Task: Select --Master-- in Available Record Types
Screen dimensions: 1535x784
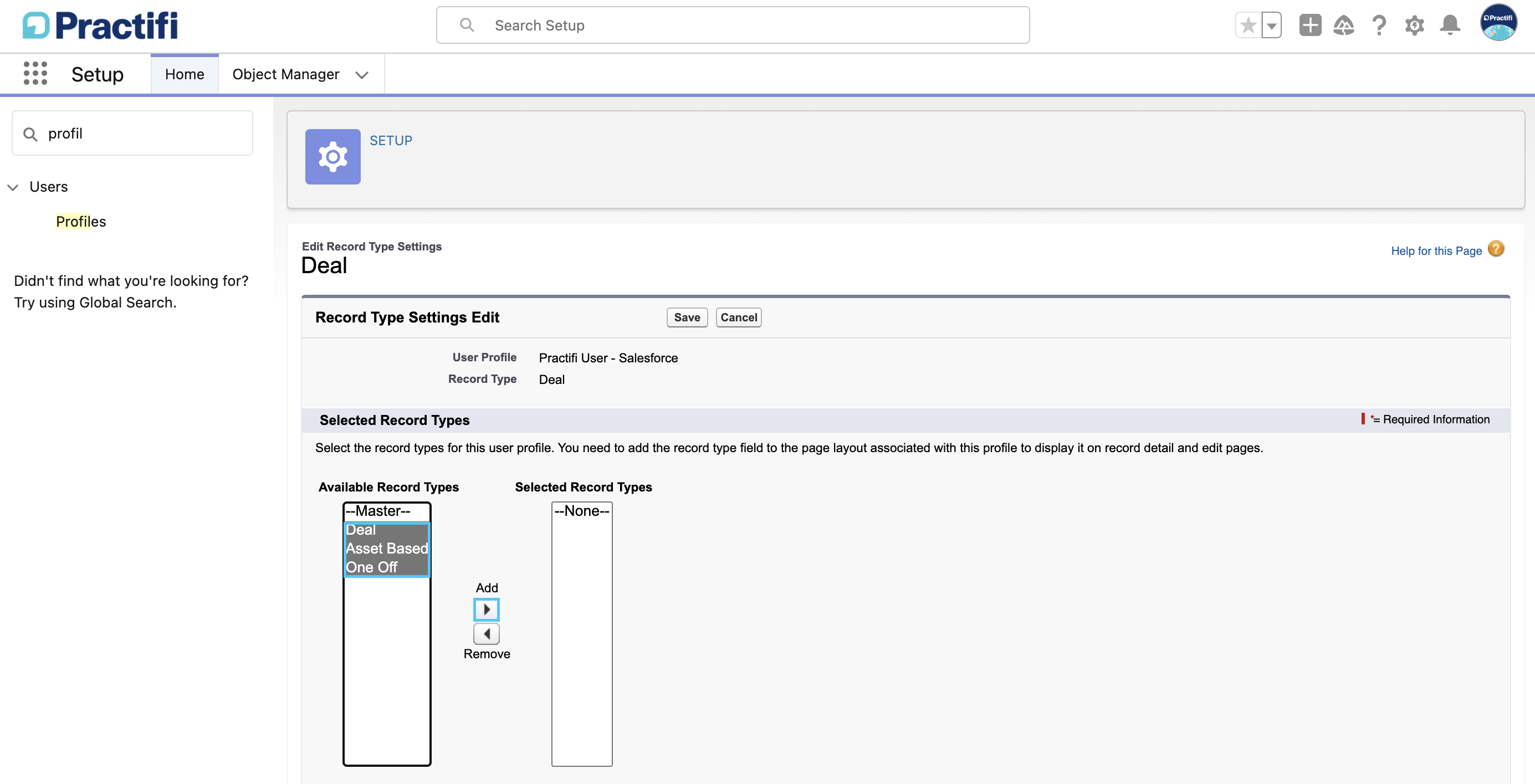Action: click(x=387, y=511)
